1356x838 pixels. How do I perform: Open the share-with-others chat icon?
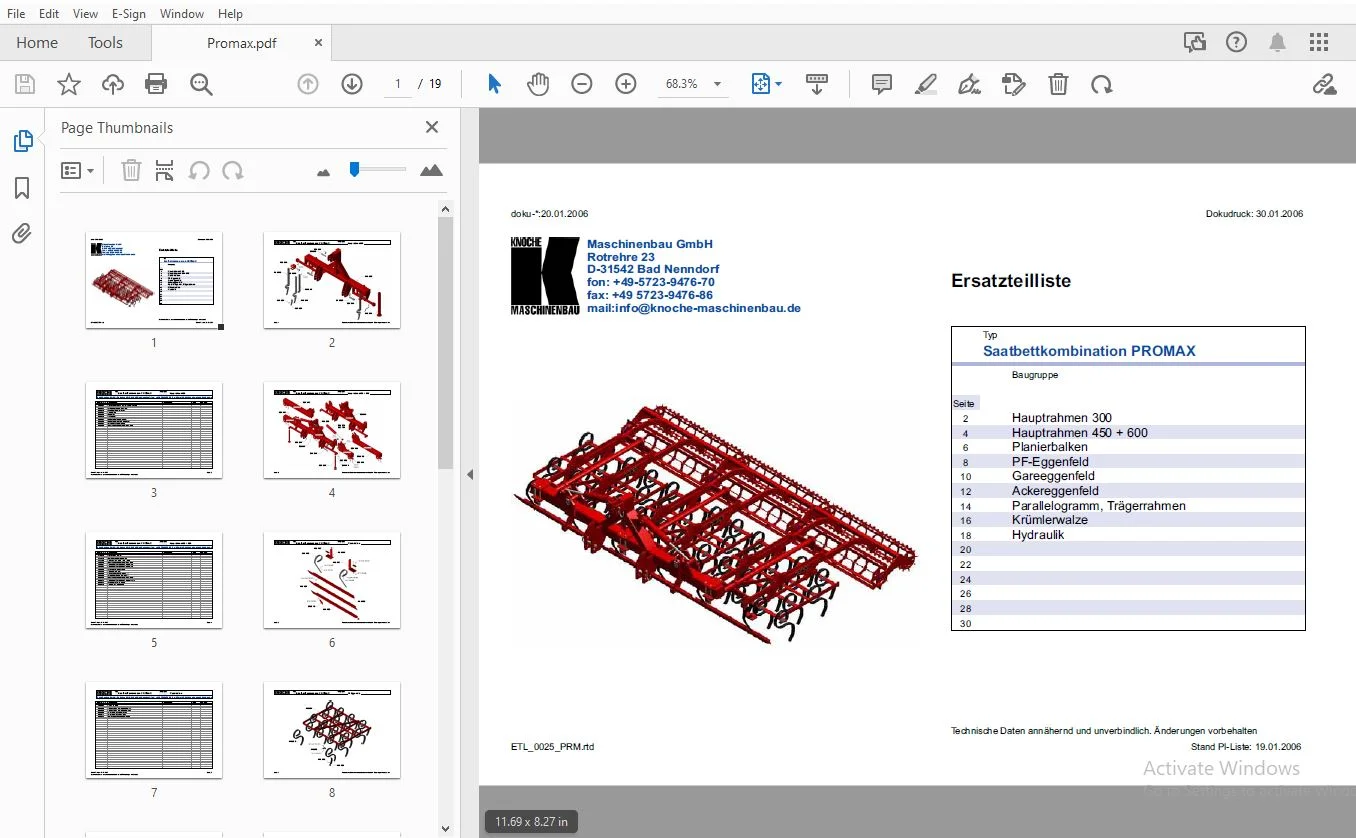[1195, 42]
